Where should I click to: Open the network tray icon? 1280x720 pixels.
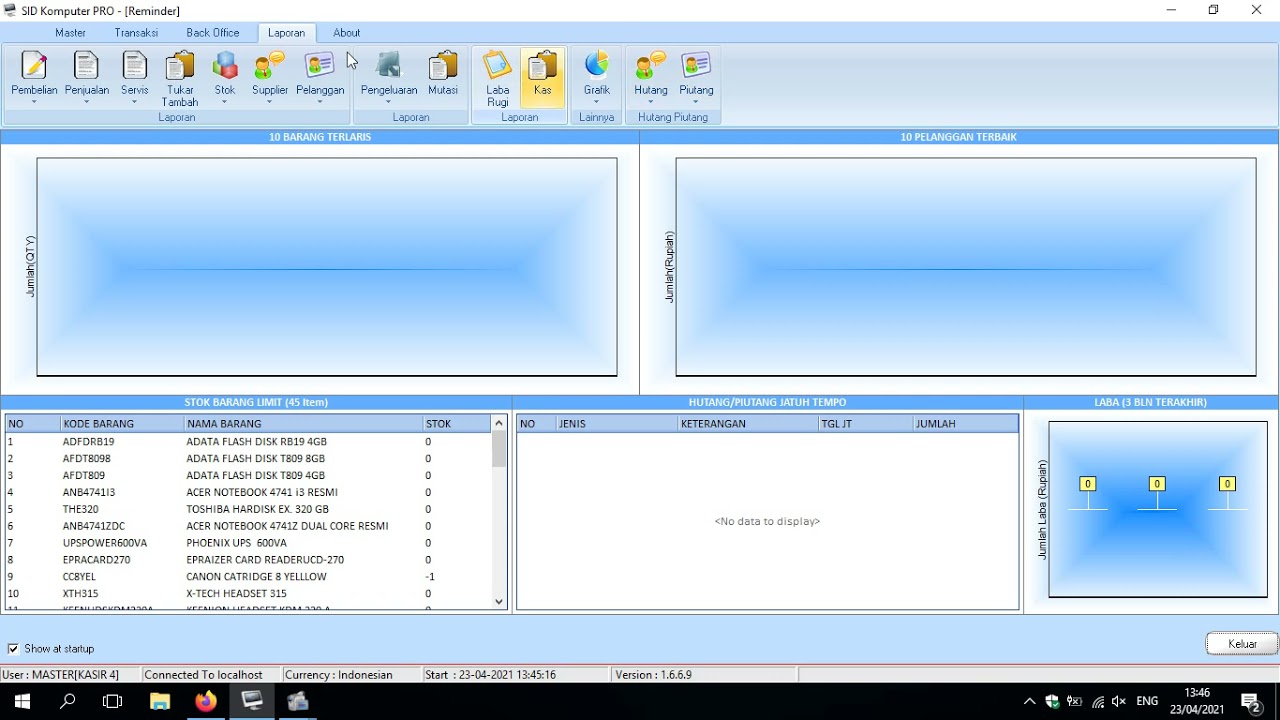pyautogui.click(x=1098, y=702)
